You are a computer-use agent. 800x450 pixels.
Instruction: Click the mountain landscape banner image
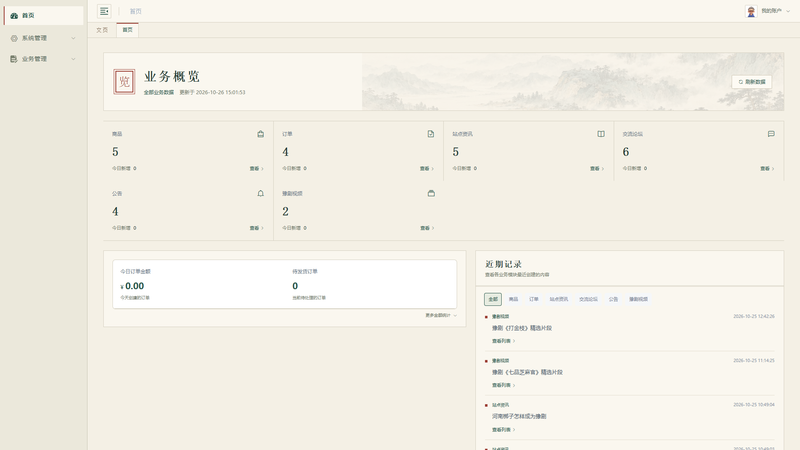(572, 82)
